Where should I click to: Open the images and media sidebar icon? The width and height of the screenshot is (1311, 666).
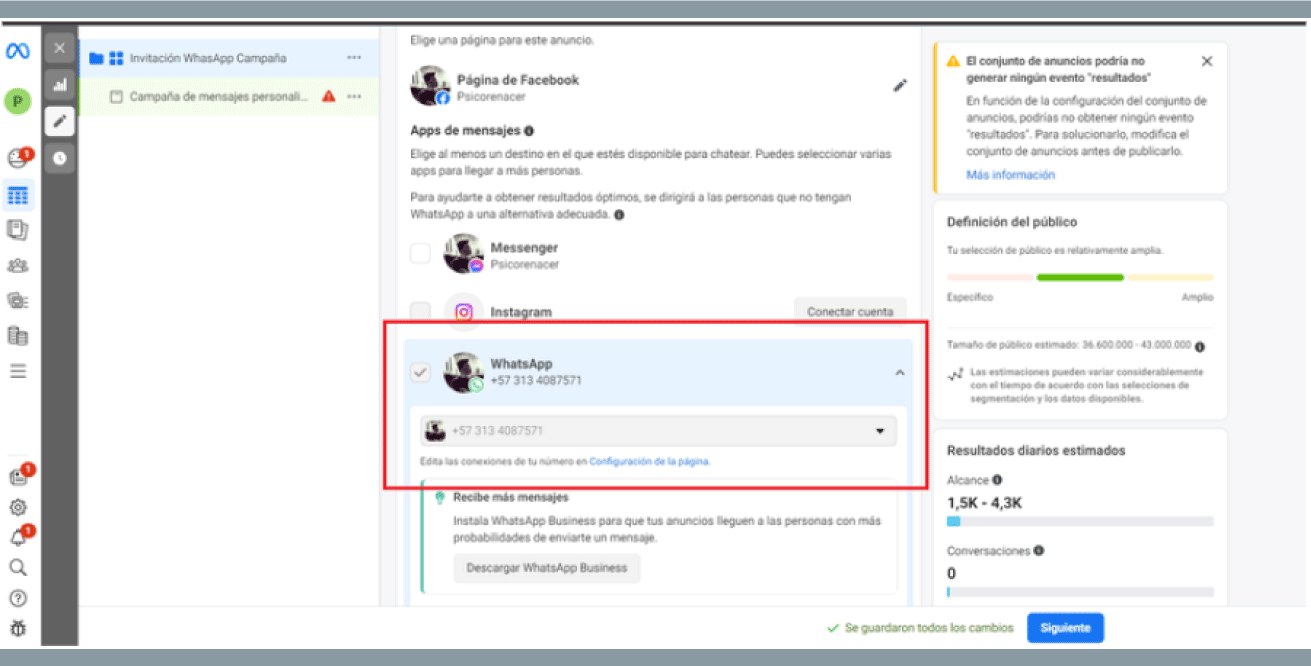coord(18,300)
